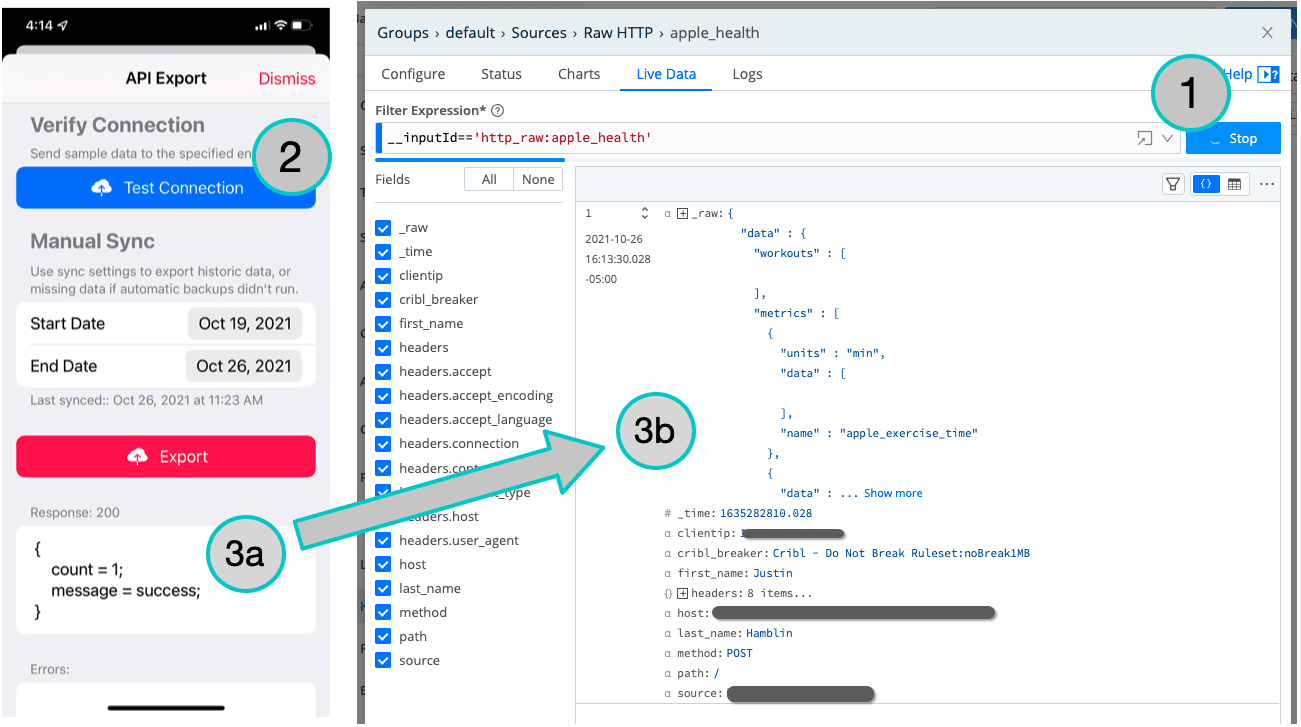This screenshot has width=1301, height=727.
Task: Toggle the last_name field checkbox
Action: coord(383,588)
